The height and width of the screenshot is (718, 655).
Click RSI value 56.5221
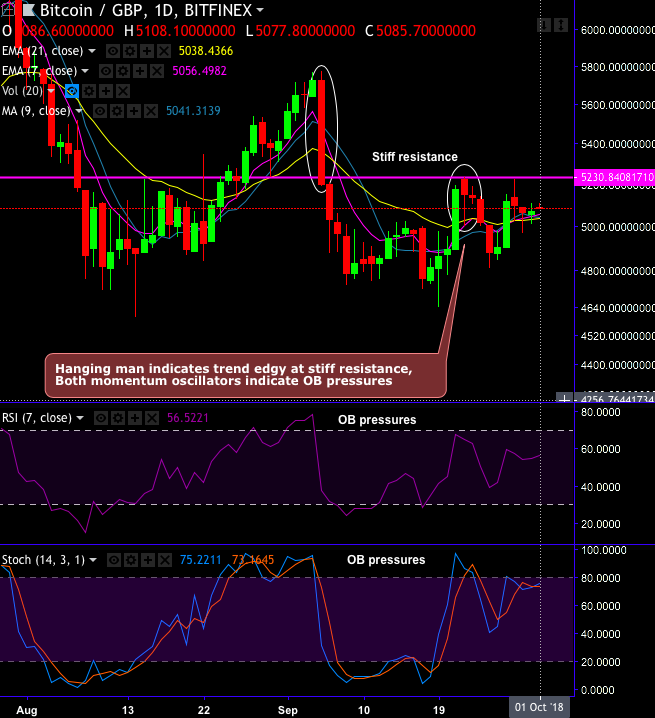tap(188, 418)
